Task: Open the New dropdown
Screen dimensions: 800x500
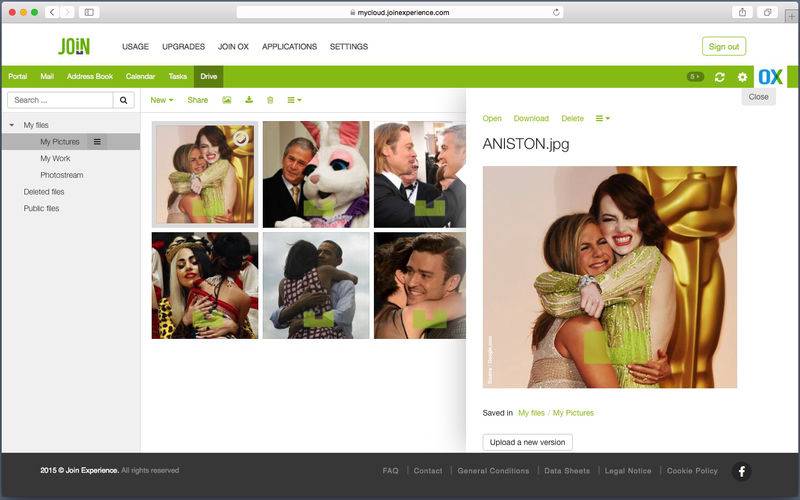Action: 162,100
